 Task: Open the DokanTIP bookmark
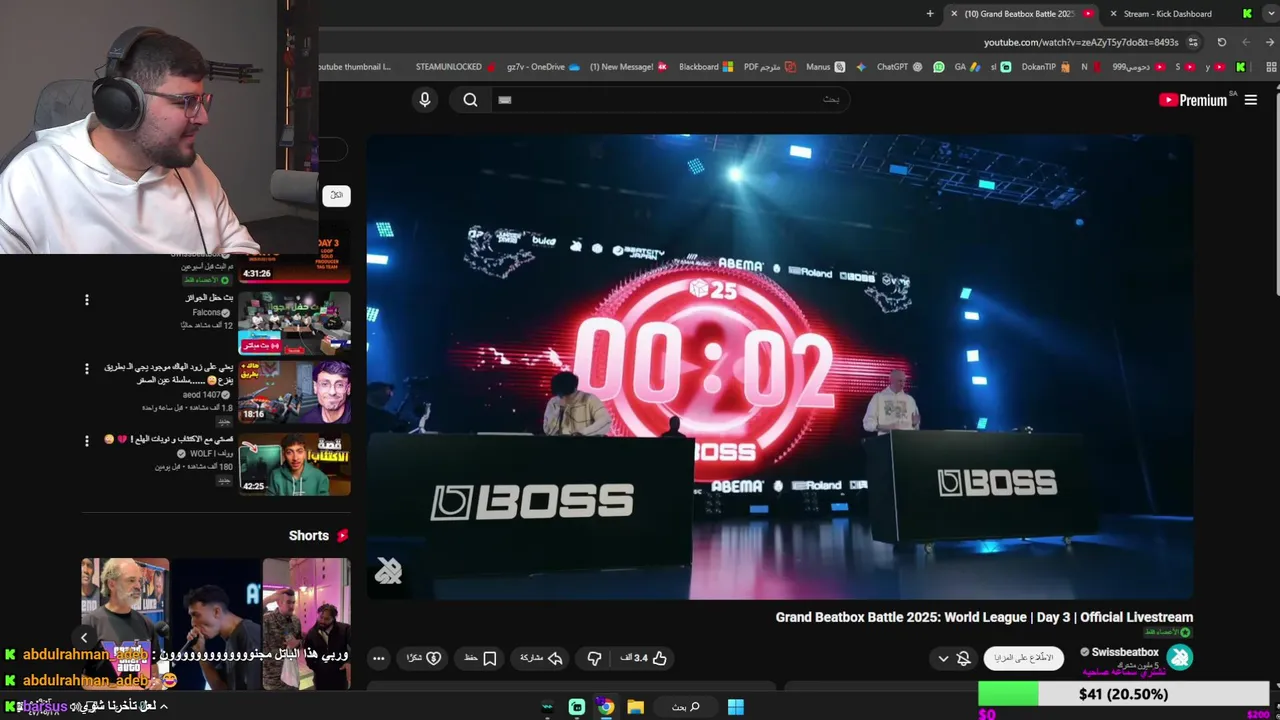[1046, 67]
